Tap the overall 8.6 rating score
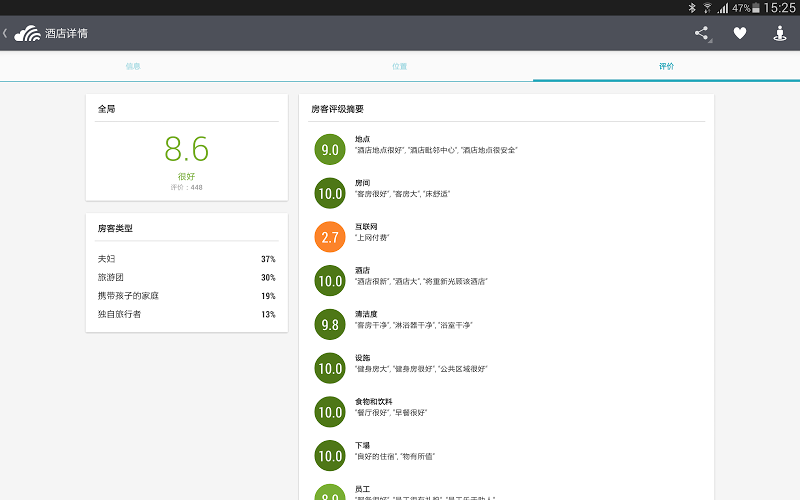Image resolution: width=800 pixels, height=500 pixels. [x=186, y=149]
